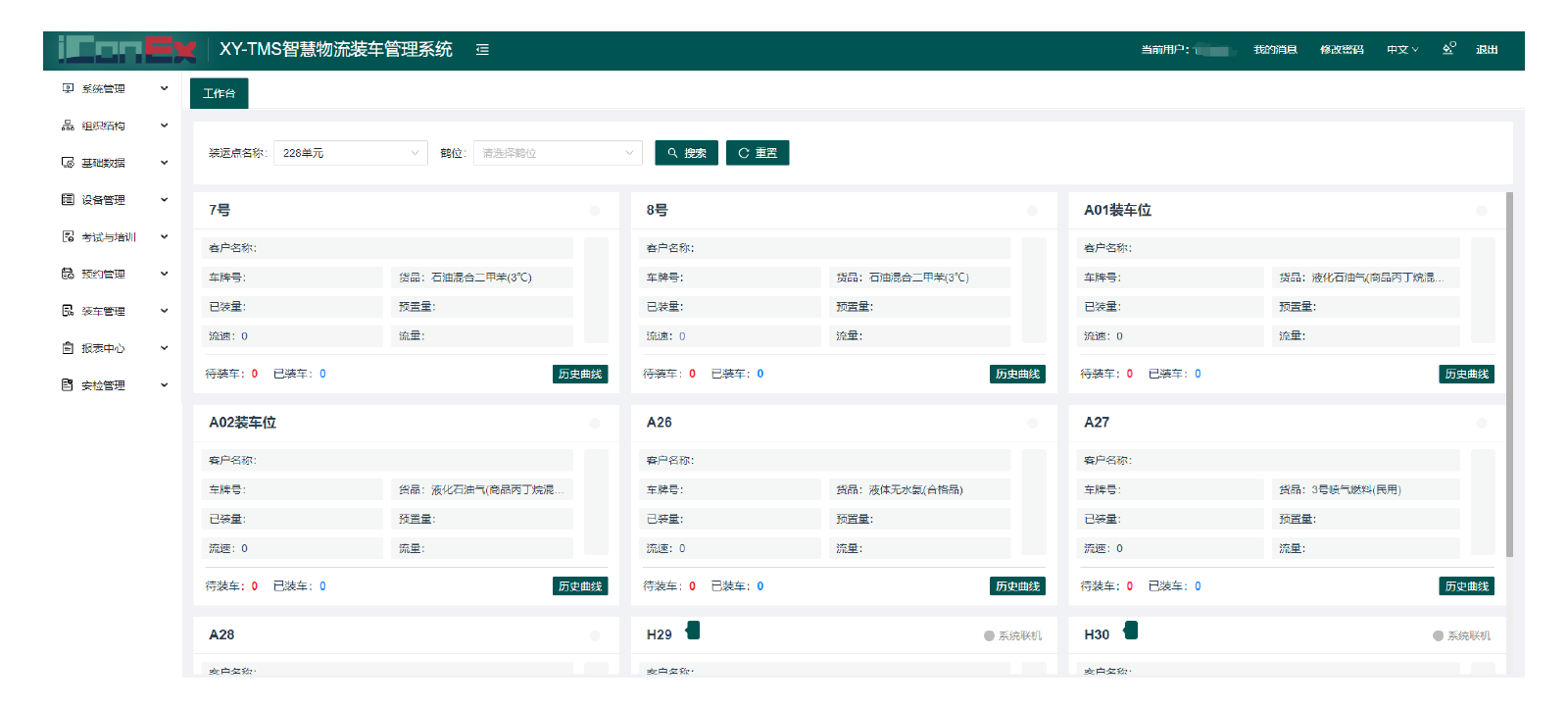
Task: Click the 重置 reset button
Action: point(758,153)
